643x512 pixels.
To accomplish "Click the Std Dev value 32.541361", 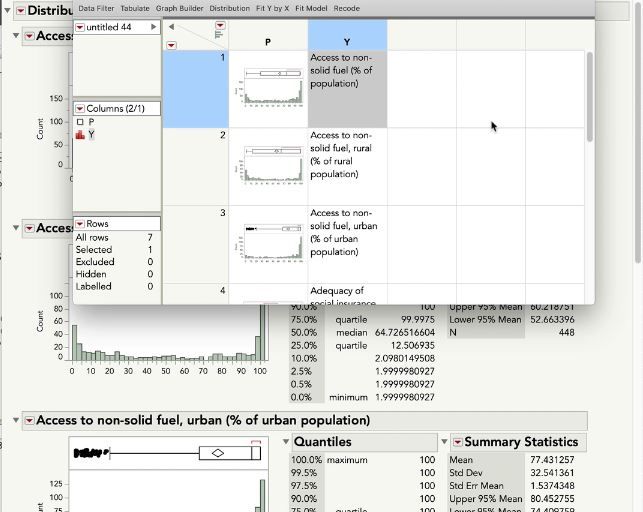I will pyautogui.click(x=552, y=473).
